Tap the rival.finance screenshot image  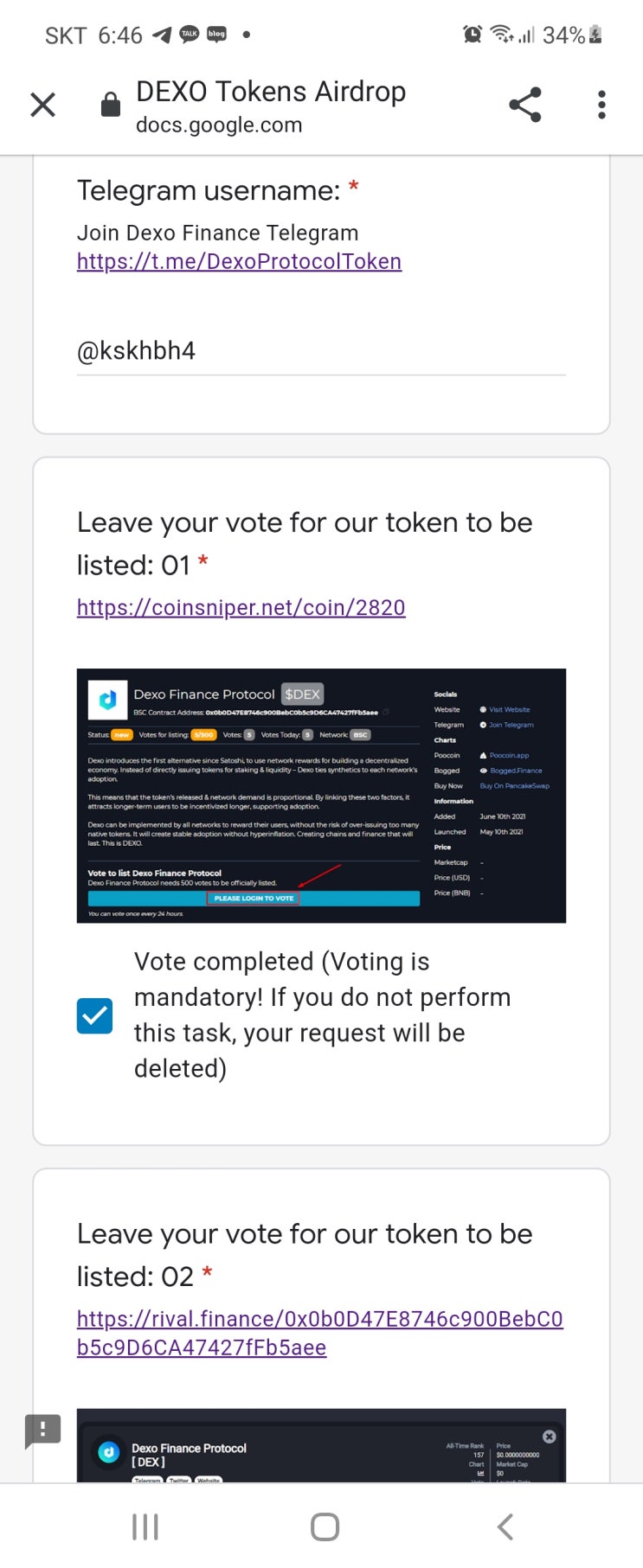pyautogui.click(x=321, y=1445)
